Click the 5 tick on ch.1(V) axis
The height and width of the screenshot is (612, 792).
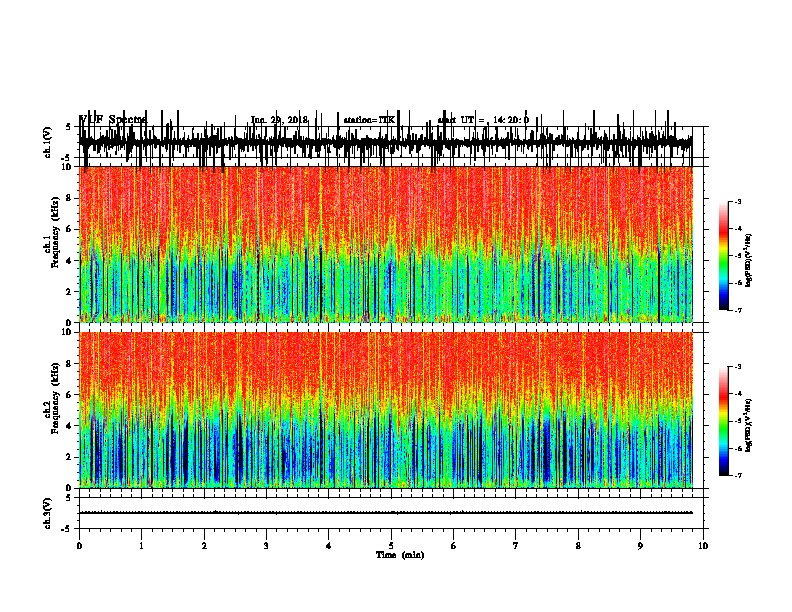[x=68, y=127]
